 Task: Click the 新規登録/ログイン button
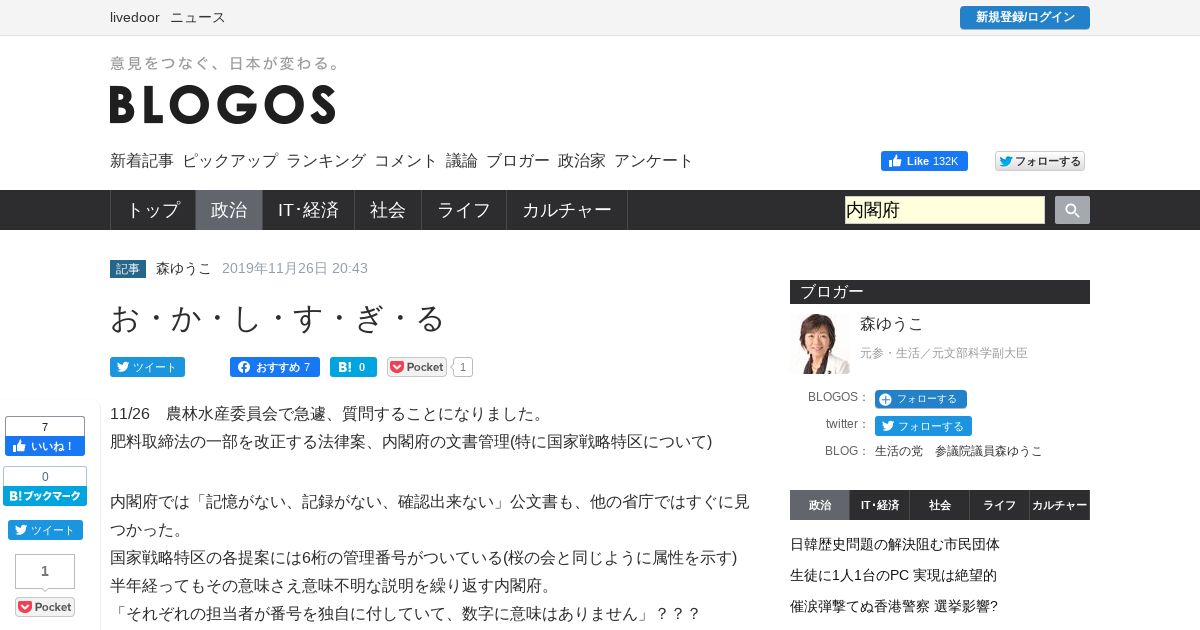click(1025, 17)
